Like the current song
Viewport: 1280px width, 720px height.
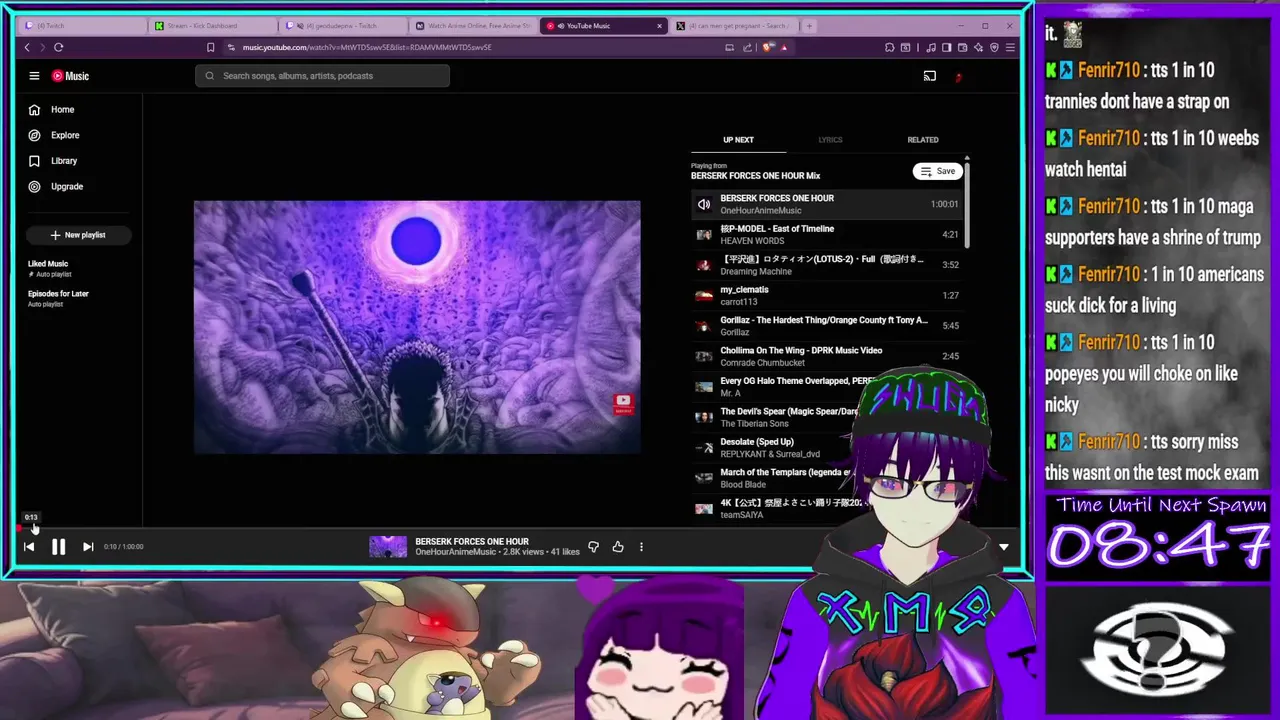[x=618, y=547]
